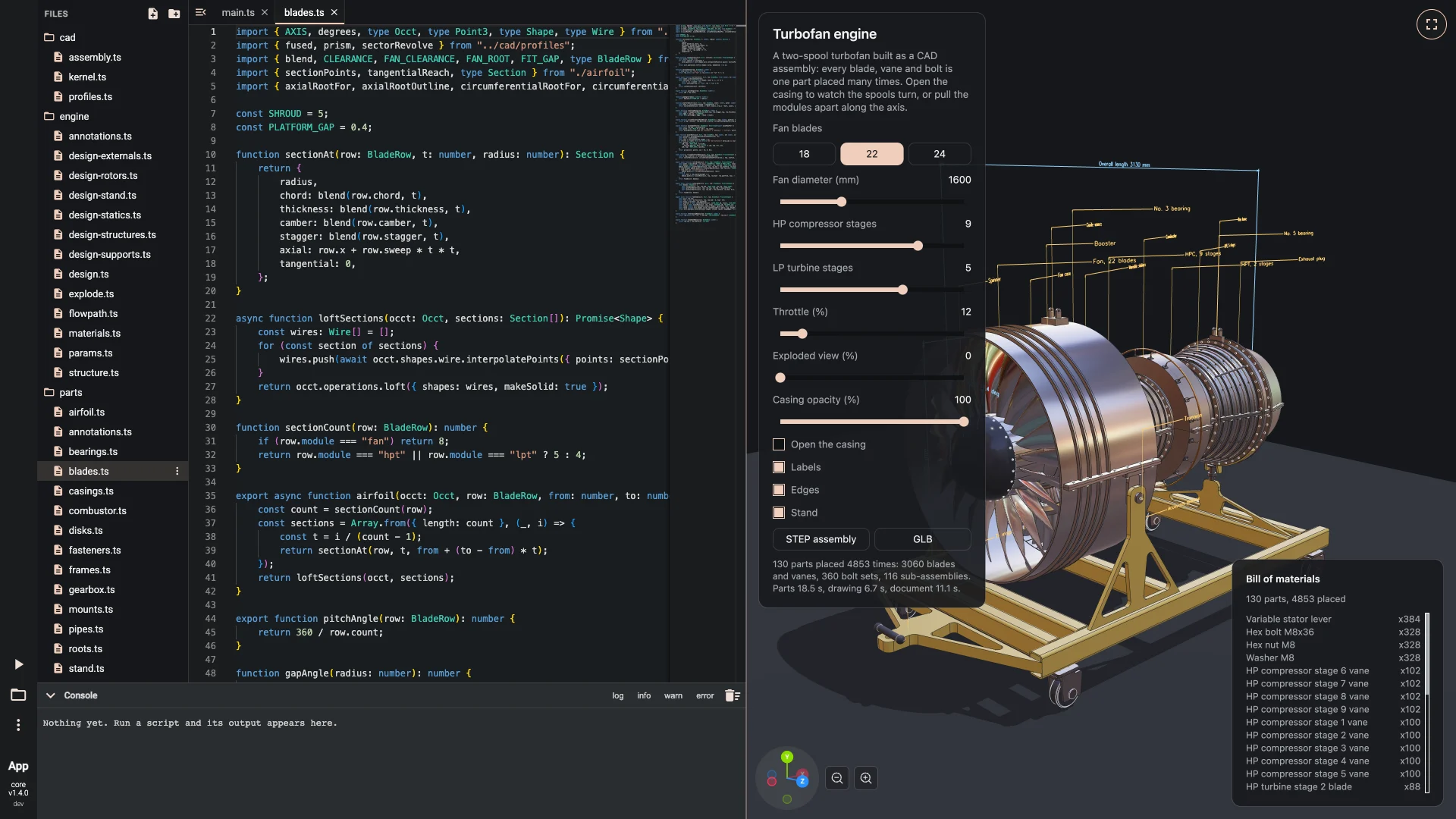Click the code minimap

705,125
